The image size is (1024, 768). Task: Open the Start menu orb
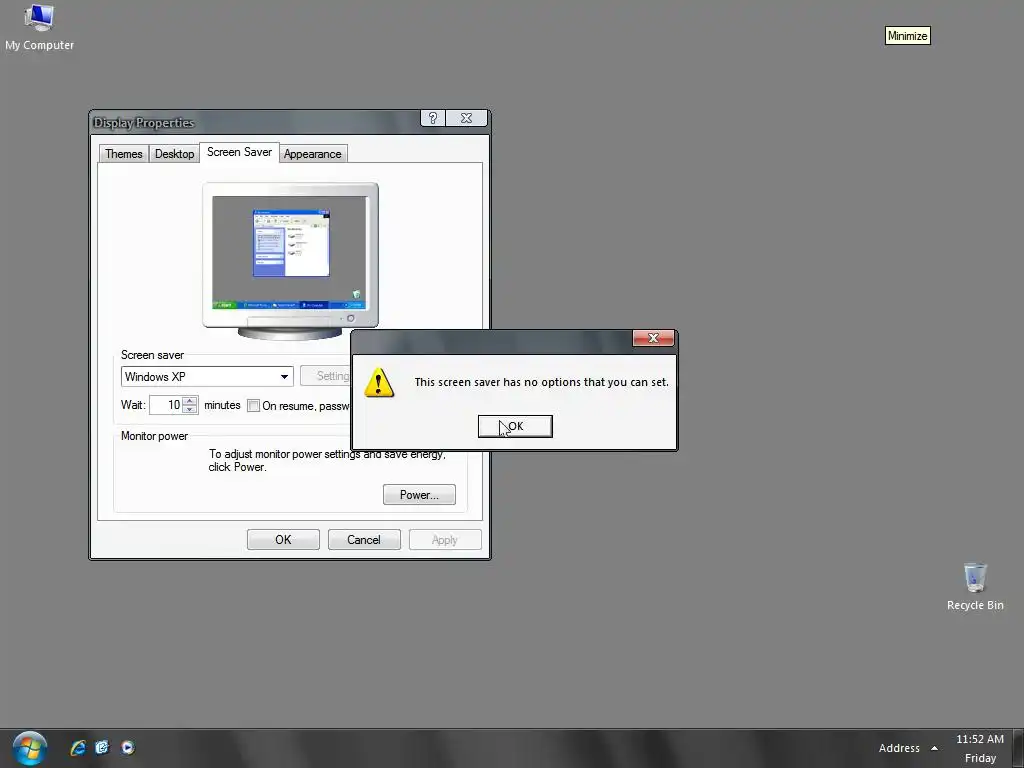[29, 748]
